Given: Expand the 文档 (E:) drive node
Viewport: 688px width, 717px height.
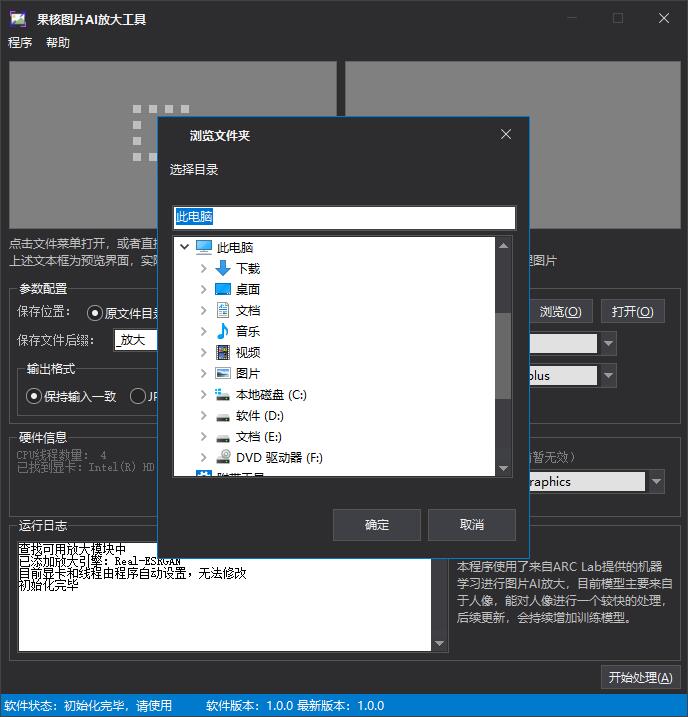Looking at the screenshot, I should point(203,436).
